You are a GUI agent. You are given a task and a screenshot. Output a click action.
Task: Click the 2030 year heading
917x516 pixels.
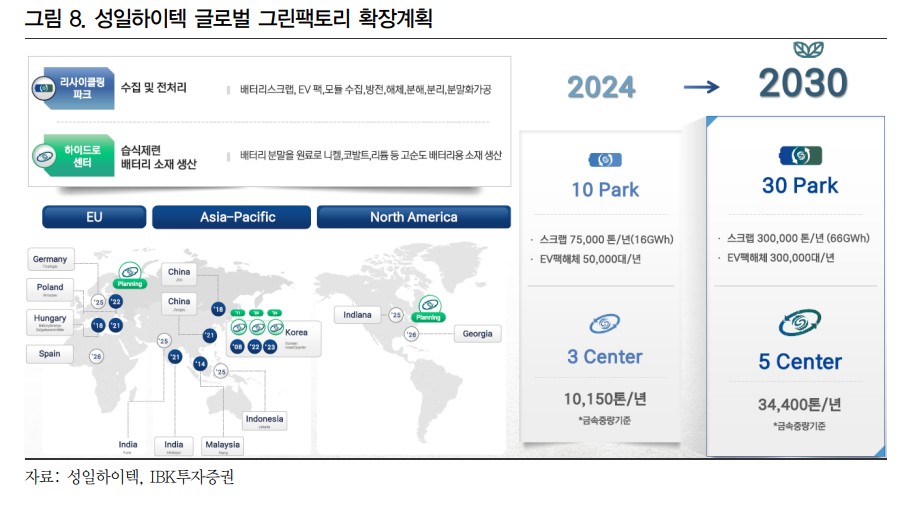(x=803, y=83)
